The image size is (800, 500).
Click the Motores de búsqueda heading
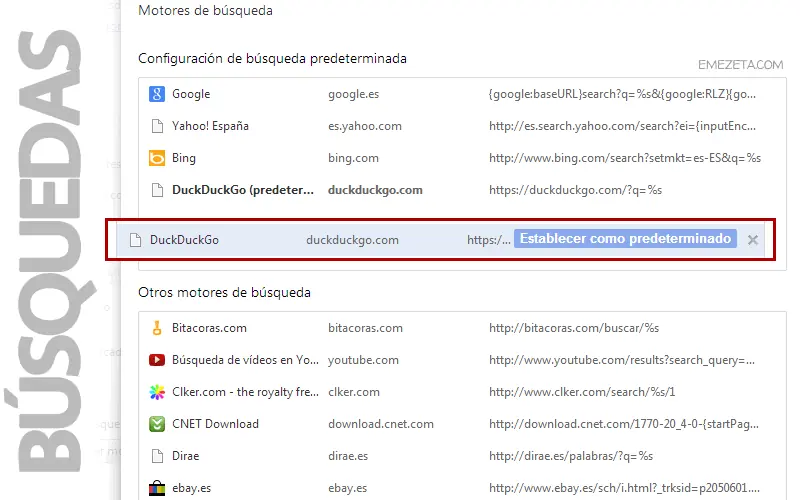pyautogui.click(x=206, y=11)
